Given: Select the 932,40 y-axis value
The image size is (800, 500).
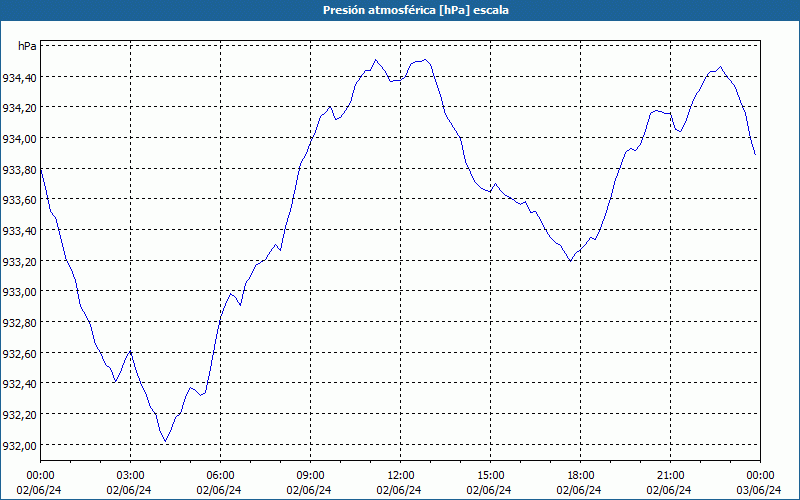Looking at the screenshot, I should point(19,384).
